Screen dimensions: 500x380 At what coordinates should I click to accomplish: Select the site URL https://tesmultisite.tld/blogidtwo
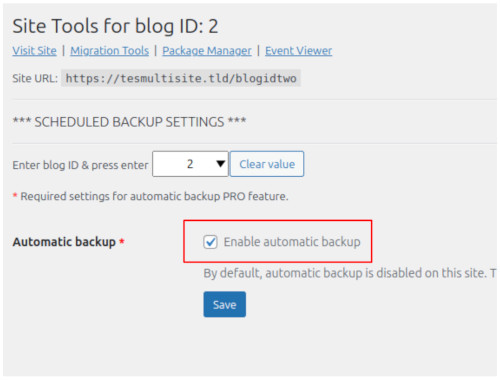click(181, 78)
